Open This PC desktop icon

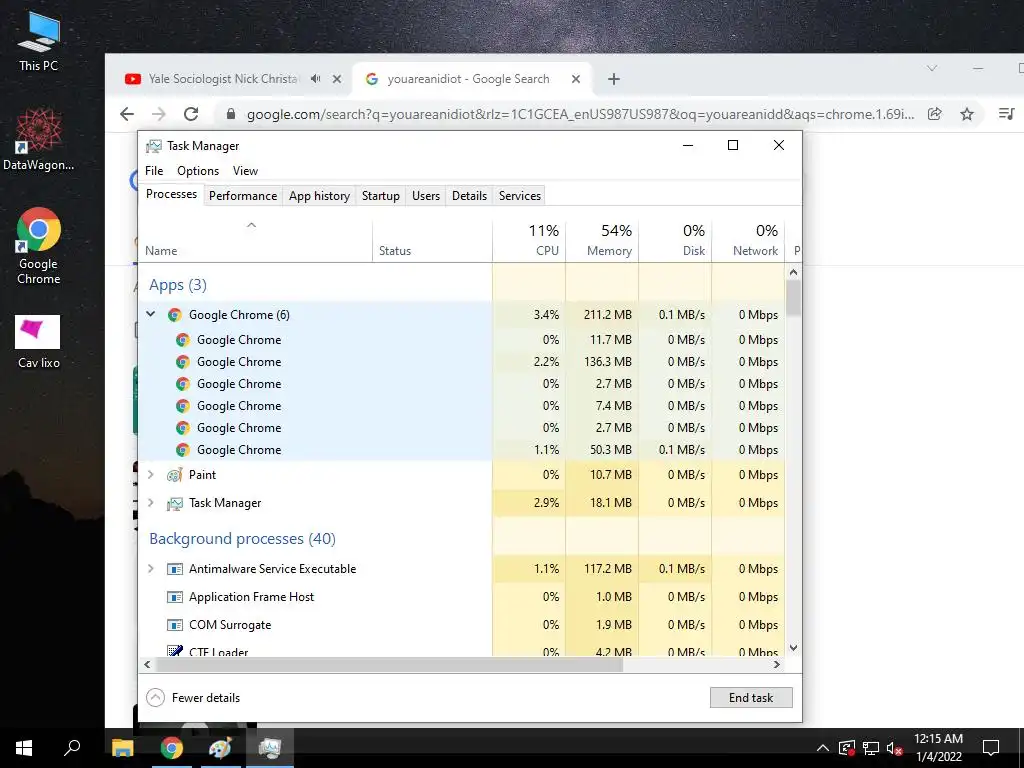coord(38,40)
